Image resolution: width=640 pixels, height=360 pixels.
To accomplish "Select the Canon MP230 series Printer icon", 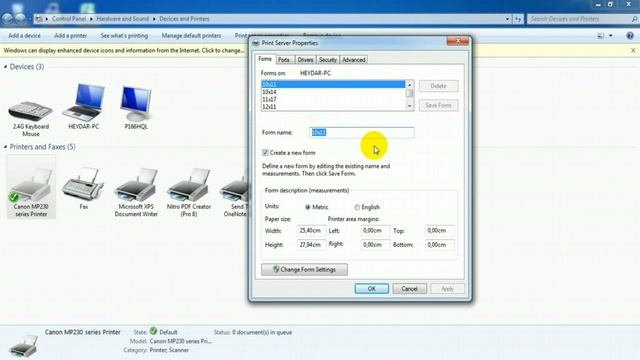I will click(31, 187).
